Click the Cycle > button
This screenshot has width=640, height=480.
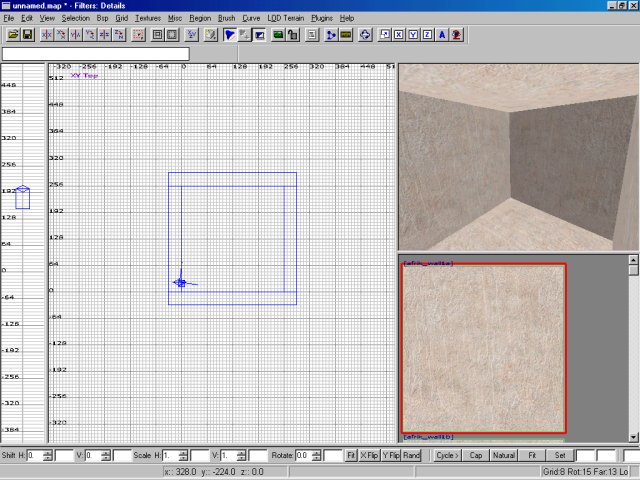coord(447,455)
